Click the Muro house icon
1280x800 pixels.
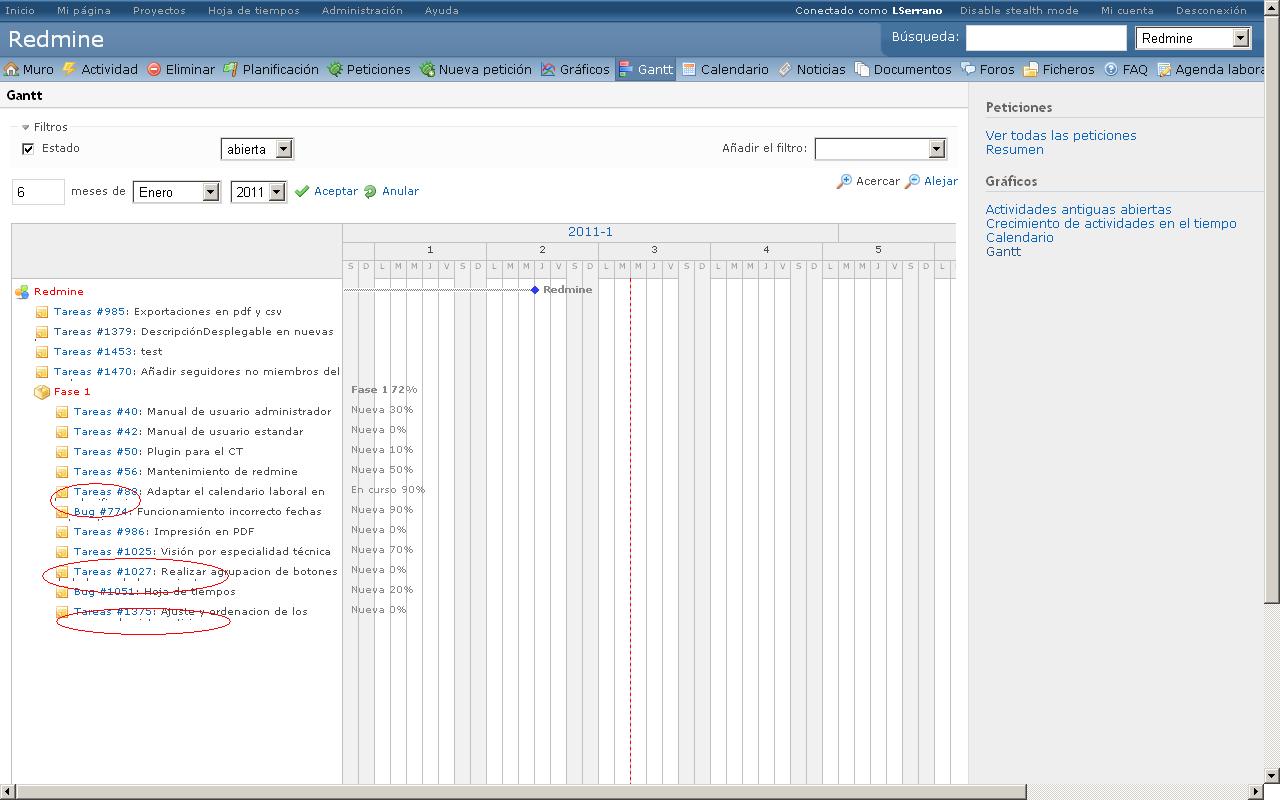click(12, 69)
